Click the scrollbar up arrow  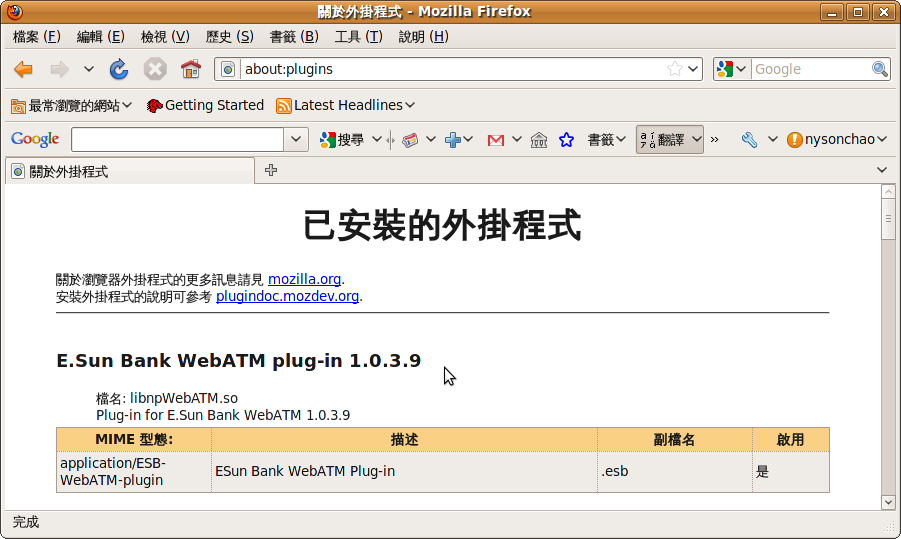[888, 191]
